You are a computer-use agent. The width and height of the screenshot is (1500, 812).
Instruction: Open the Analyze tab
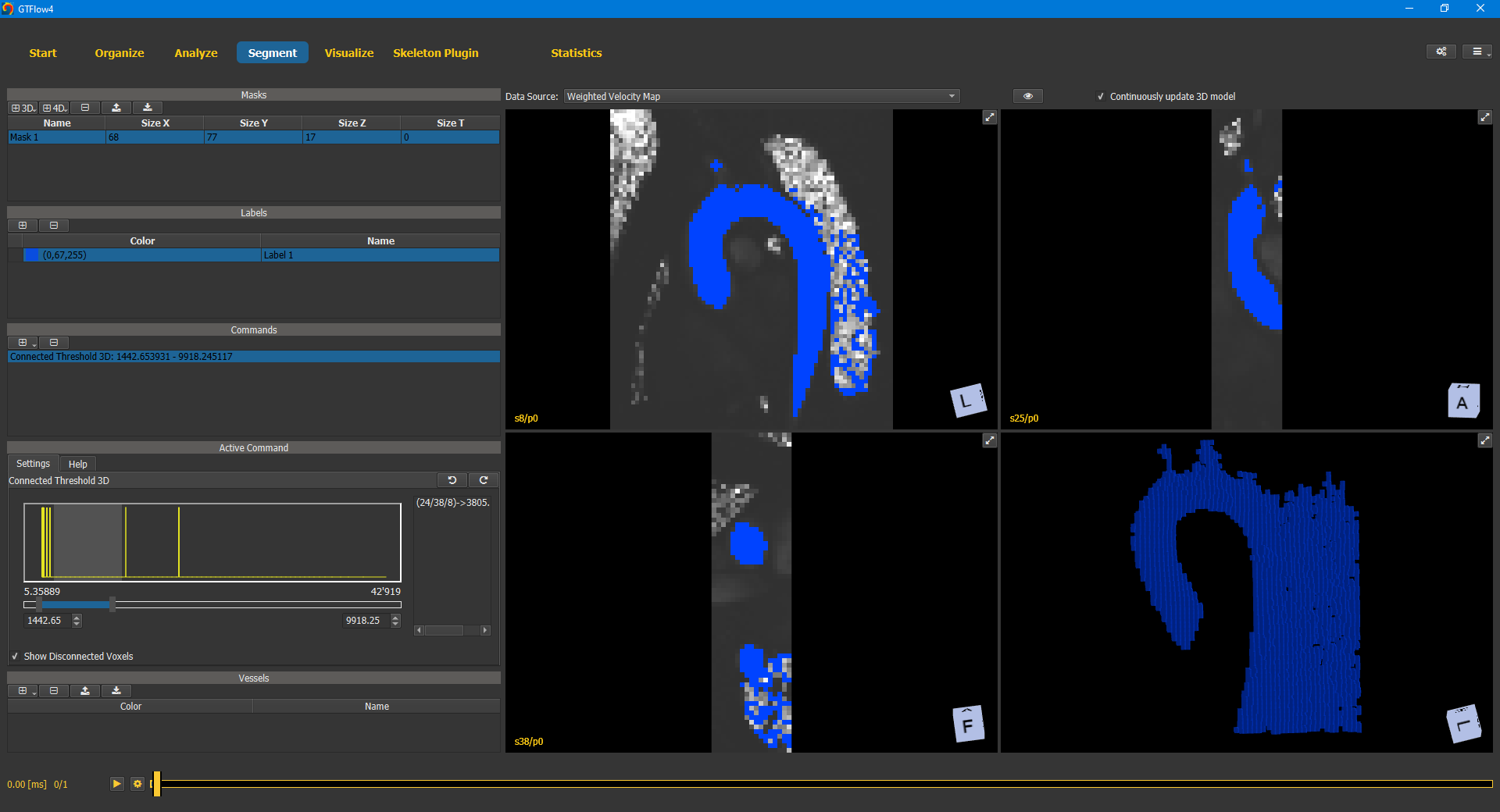(x=196, y=53)
